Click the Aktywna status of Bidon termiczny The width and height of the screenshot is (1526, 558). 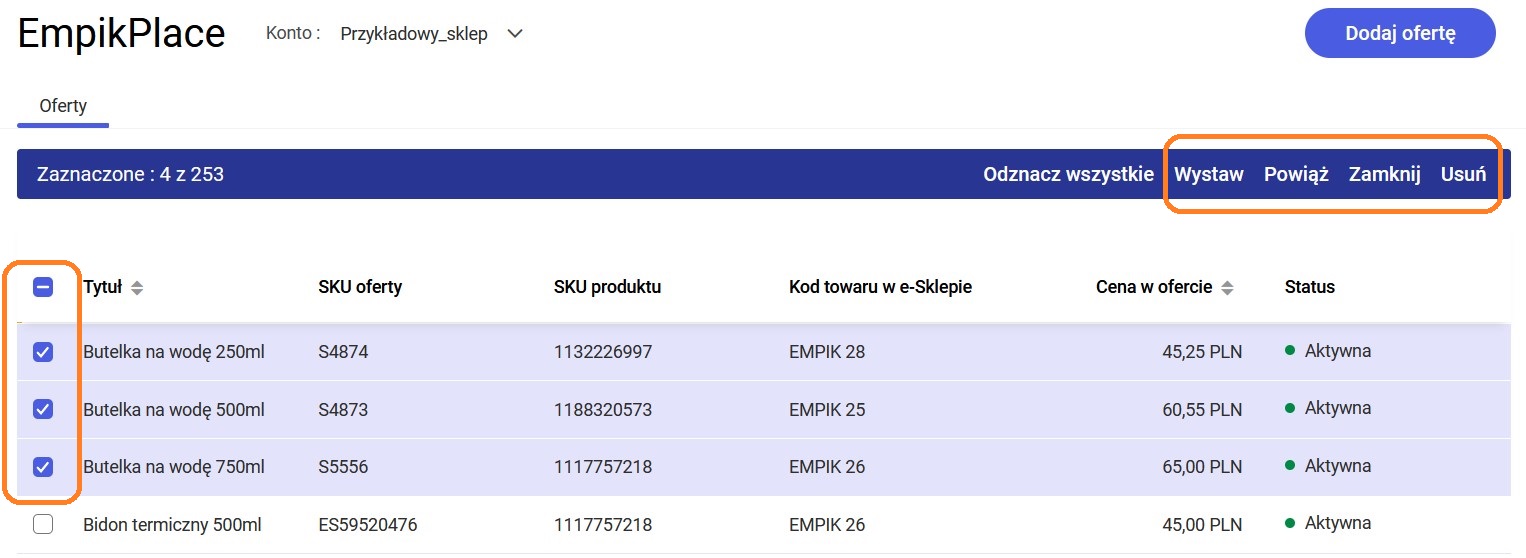point(1336,523)
